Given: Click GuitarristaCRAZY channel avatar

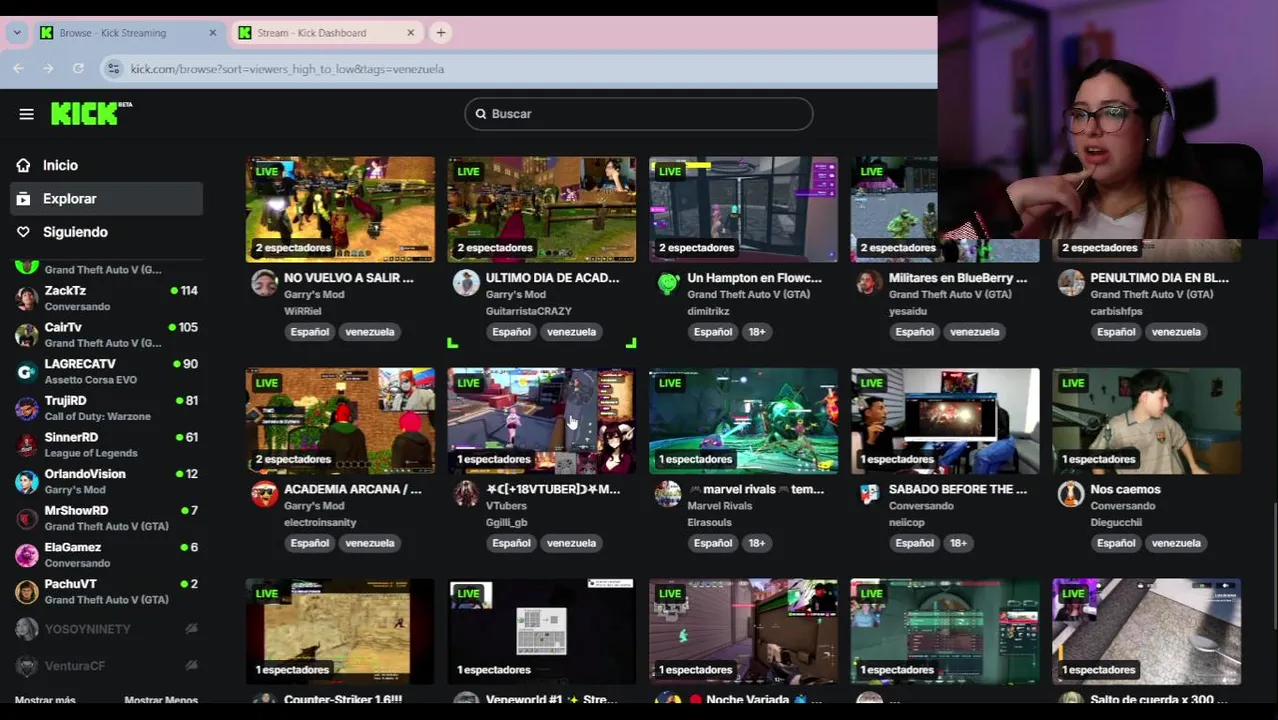Looking at the screenshot, I should pos(466,283).
